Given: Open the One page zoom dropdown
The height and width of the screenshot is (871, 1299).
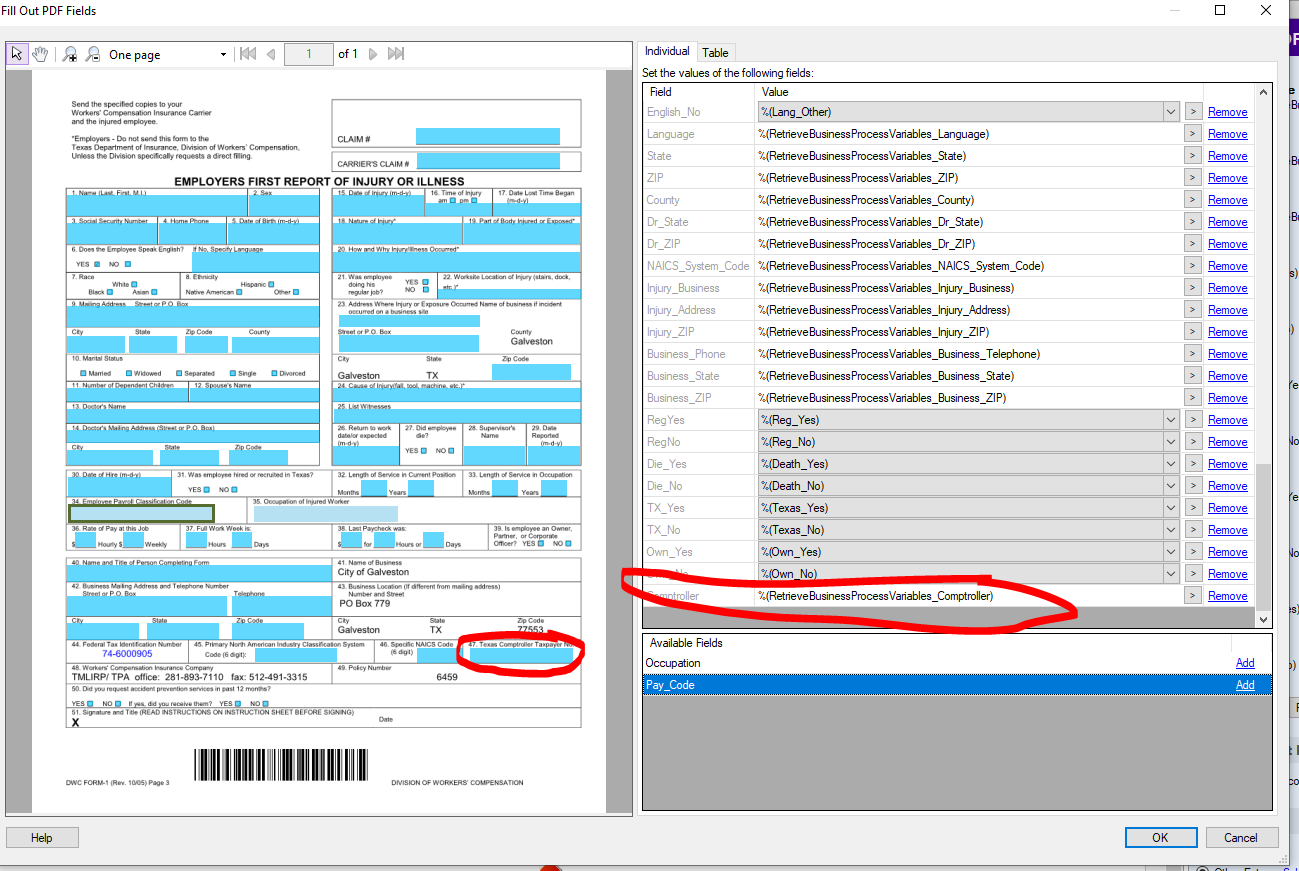Looking at the screenshot, I should point(223,55).
